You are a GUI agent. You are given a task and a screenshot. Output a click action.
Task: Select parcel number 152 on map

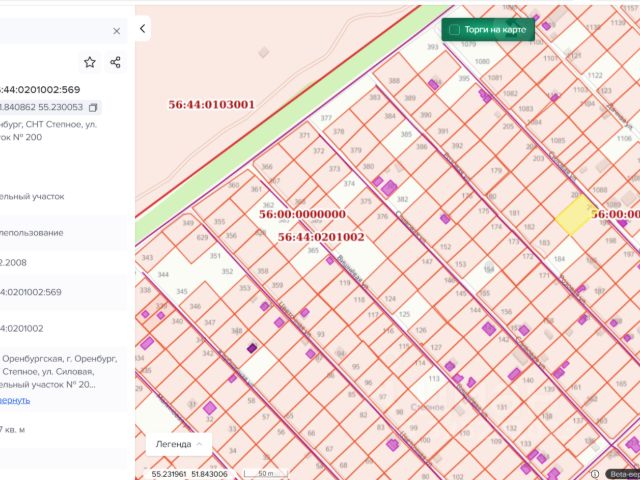coord(445,247)
